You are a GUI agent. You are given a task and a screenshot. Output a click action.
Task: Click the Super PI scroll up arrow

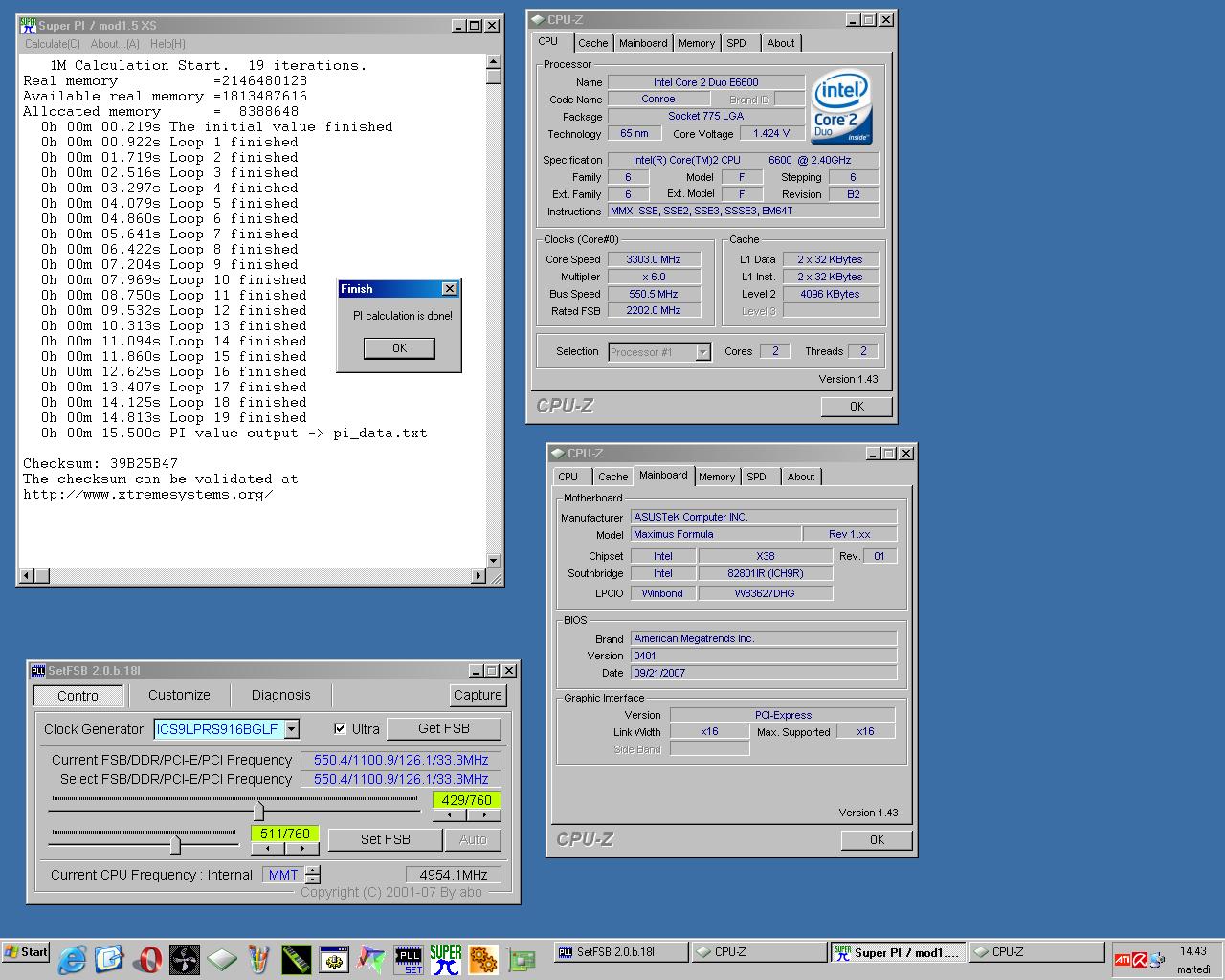[x=494, y=62]
